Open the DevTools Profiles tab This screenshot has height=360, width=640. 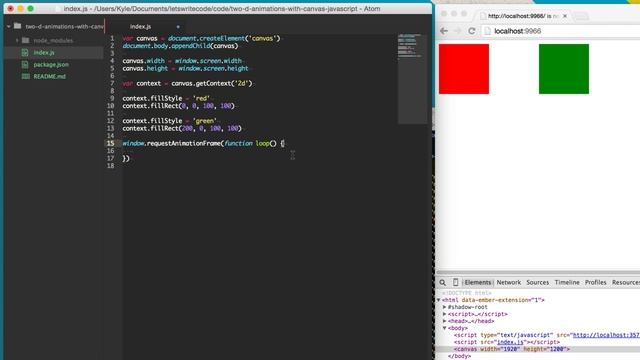(596, 282)
